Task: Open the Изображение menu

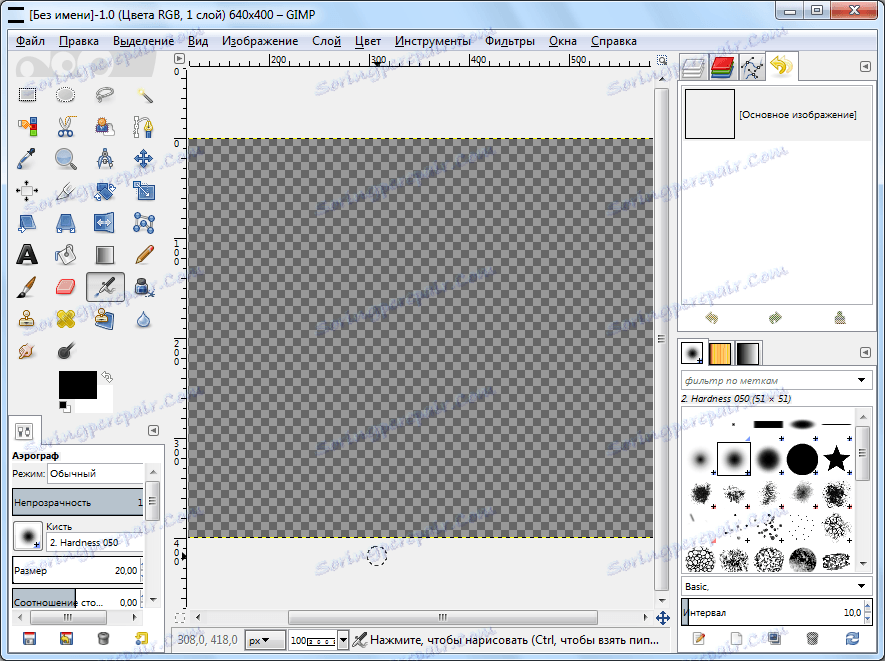Action: pyautogui.click(x=260, y=41)
